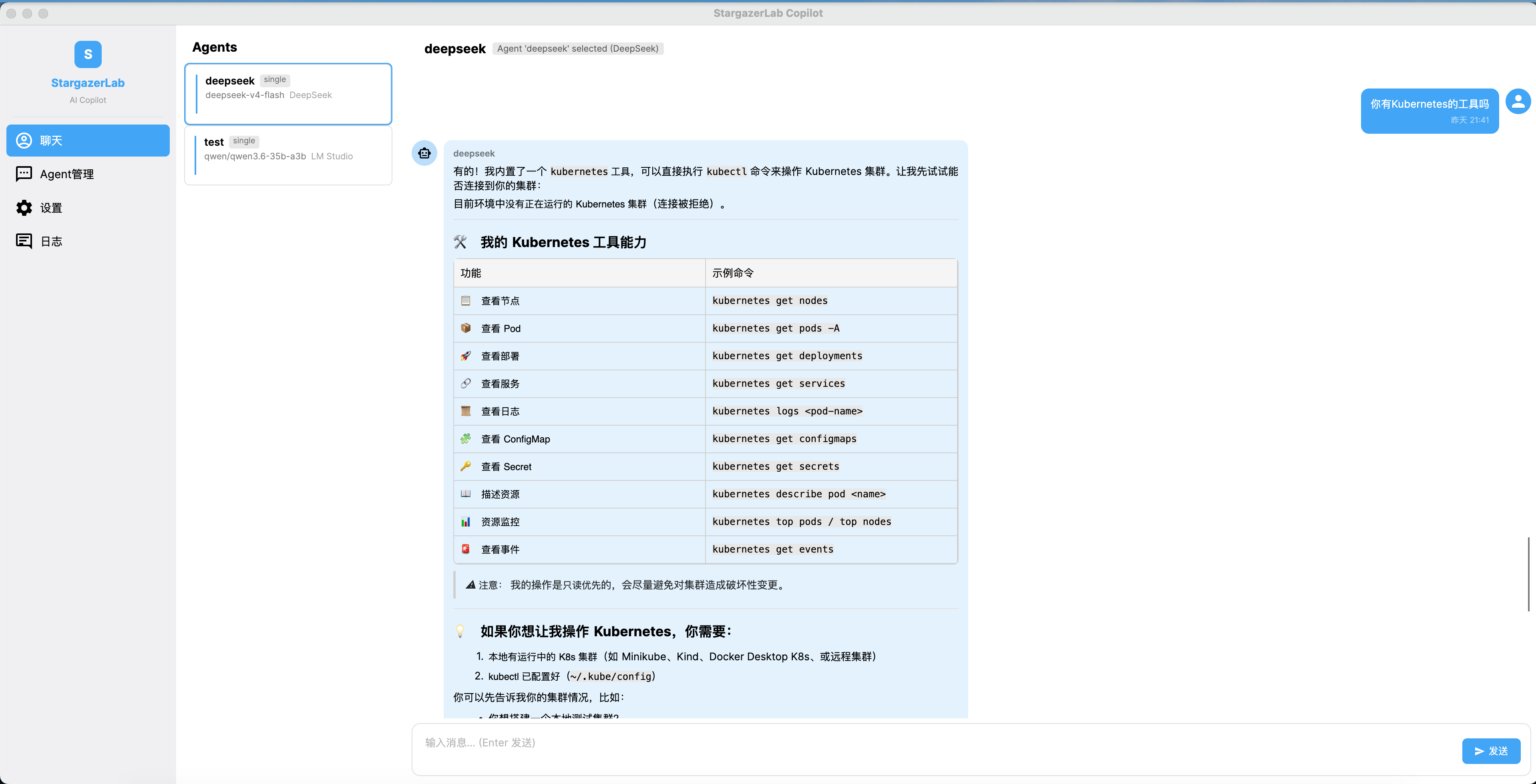Click the Agent 'deepseek' selected status badge
1536x784 pixels.
pos(578,49)
